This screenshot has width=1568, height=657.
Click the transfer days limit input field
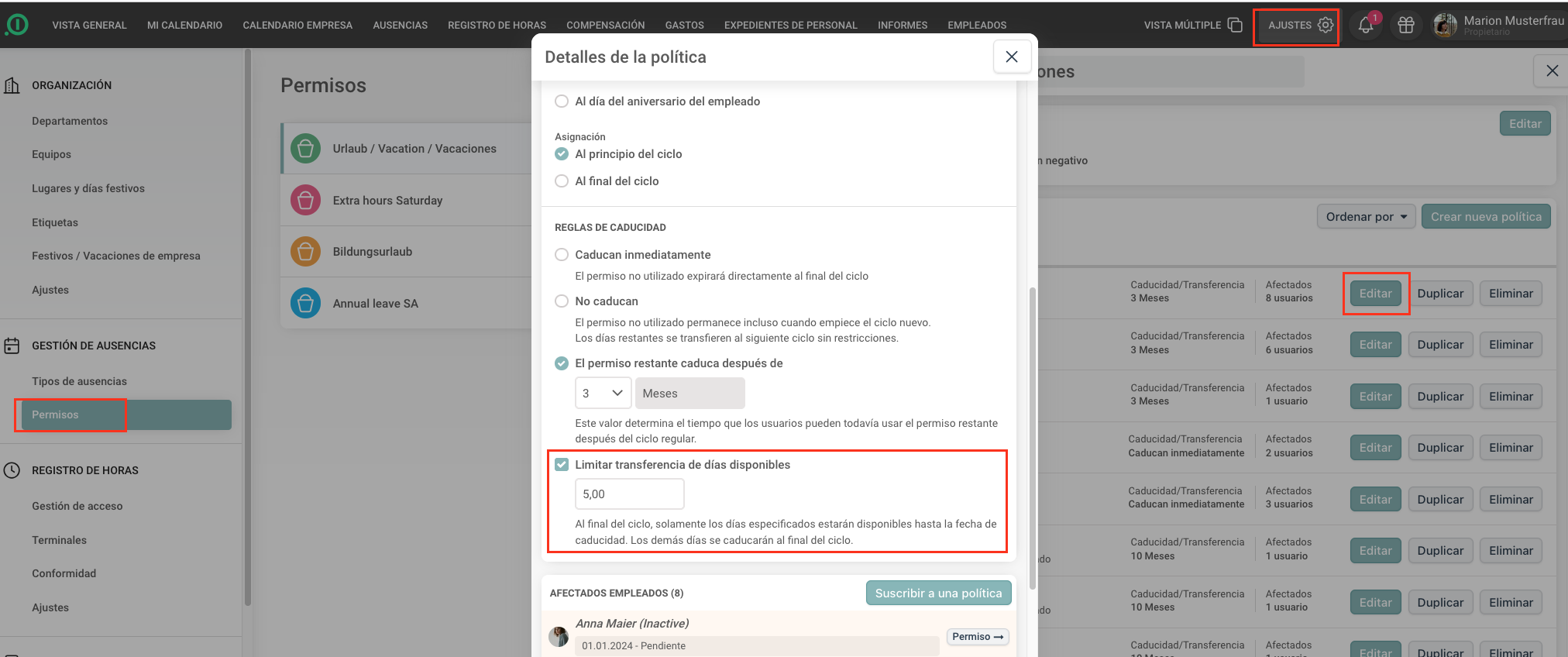tap(629, 494)
